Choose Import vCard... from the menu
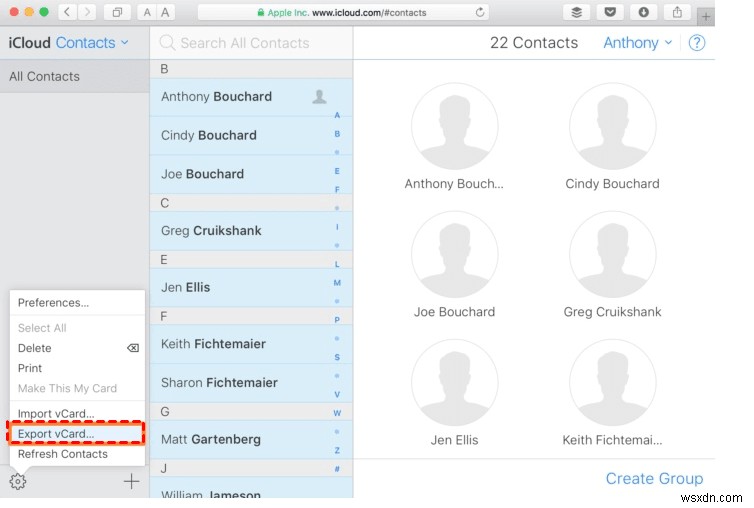 click(x=77, y=413)
